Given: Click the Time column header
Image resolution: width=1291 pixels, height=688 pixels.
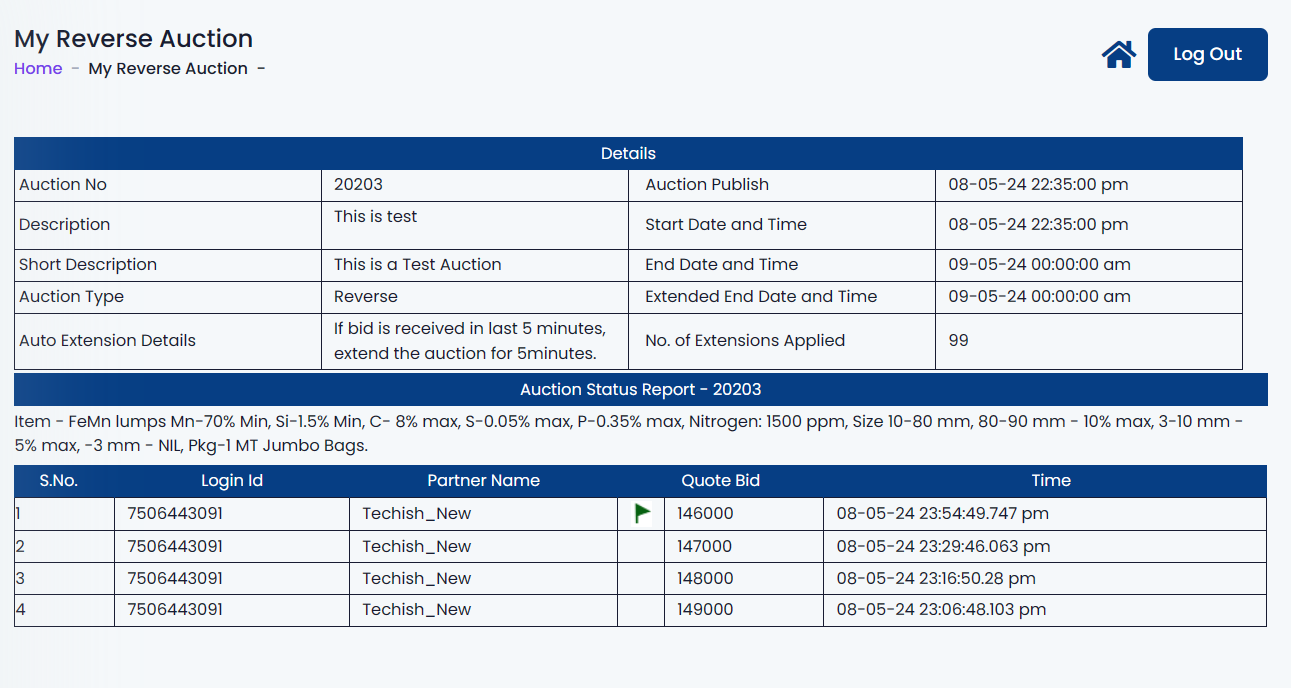Looking at the screenshot, I should click(1050, 481).
